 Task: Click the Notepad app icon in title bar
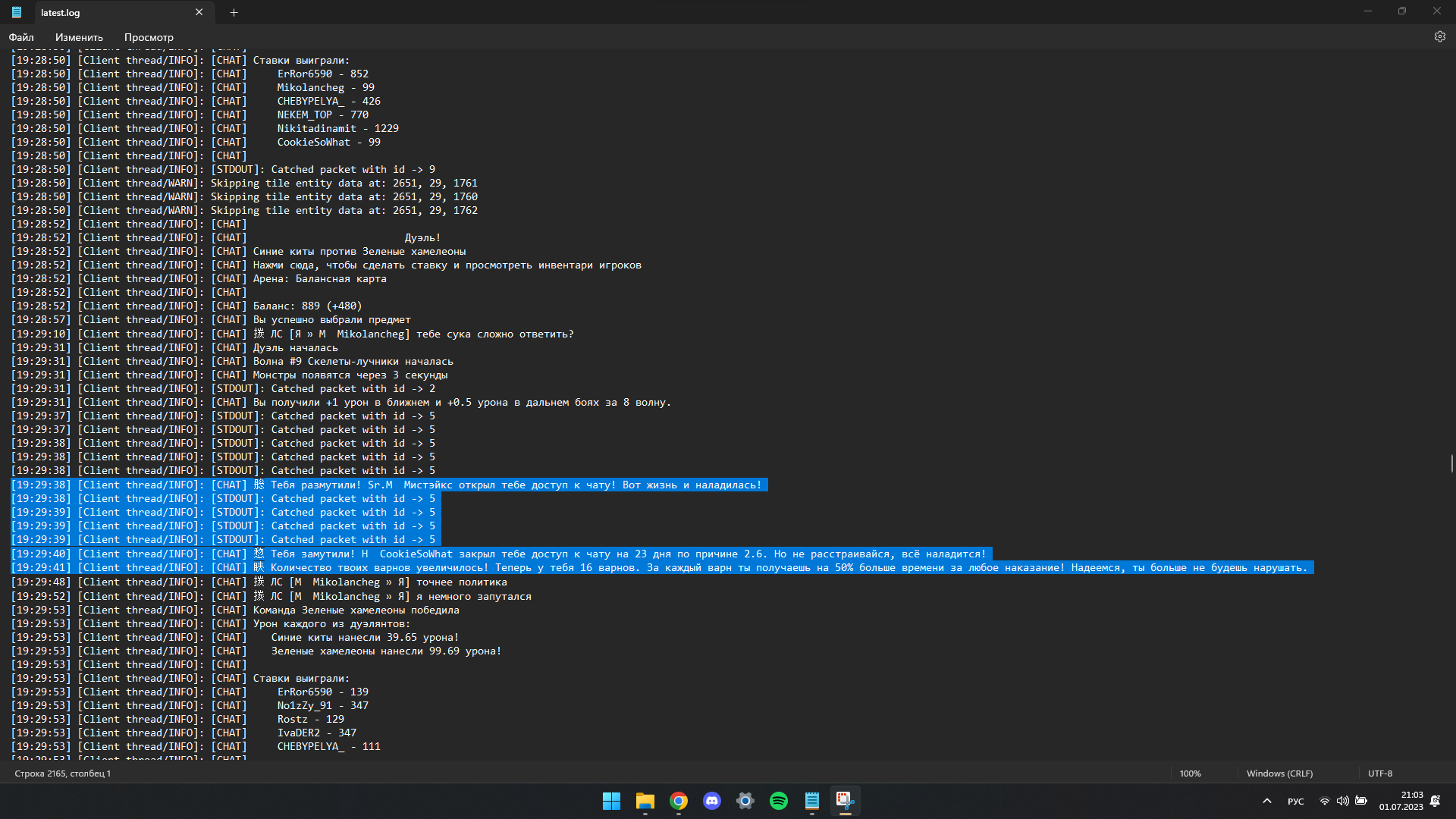click(x=17, y=12)
